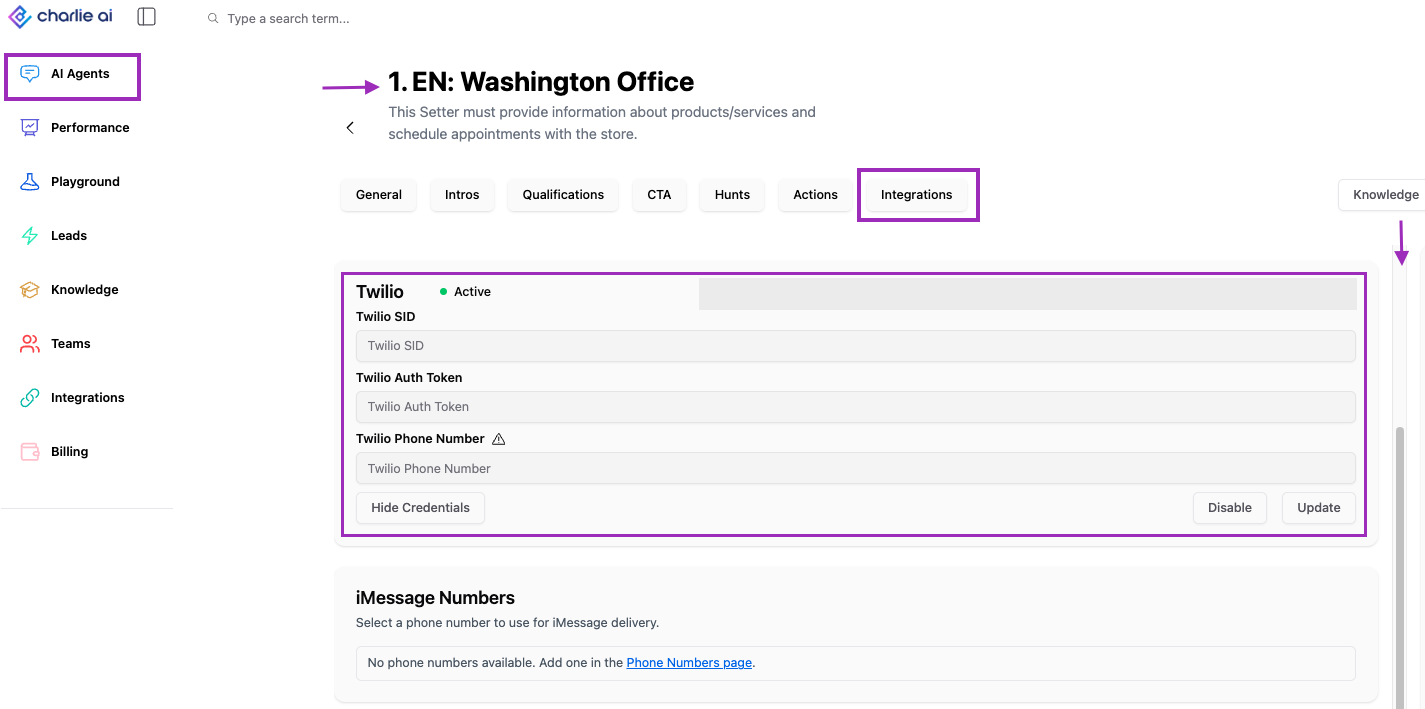The height and width of the screenshot is (709, 1425).
Task: Click the 'Twilio Auth Token' label
Action: coord(409,378)
